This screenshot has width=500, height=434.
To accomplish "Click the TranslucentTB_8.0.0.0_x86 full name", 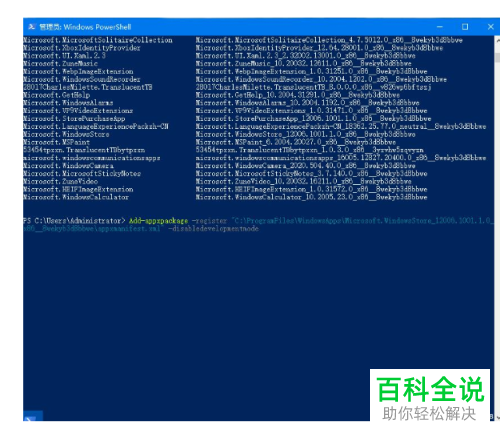I will click(x=314, y=87).
